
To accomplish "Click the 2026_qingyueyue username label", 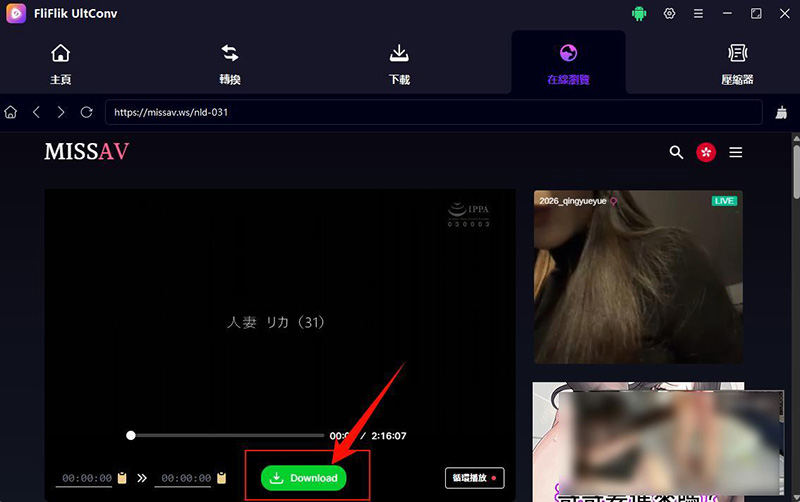I will coord(573,201).
